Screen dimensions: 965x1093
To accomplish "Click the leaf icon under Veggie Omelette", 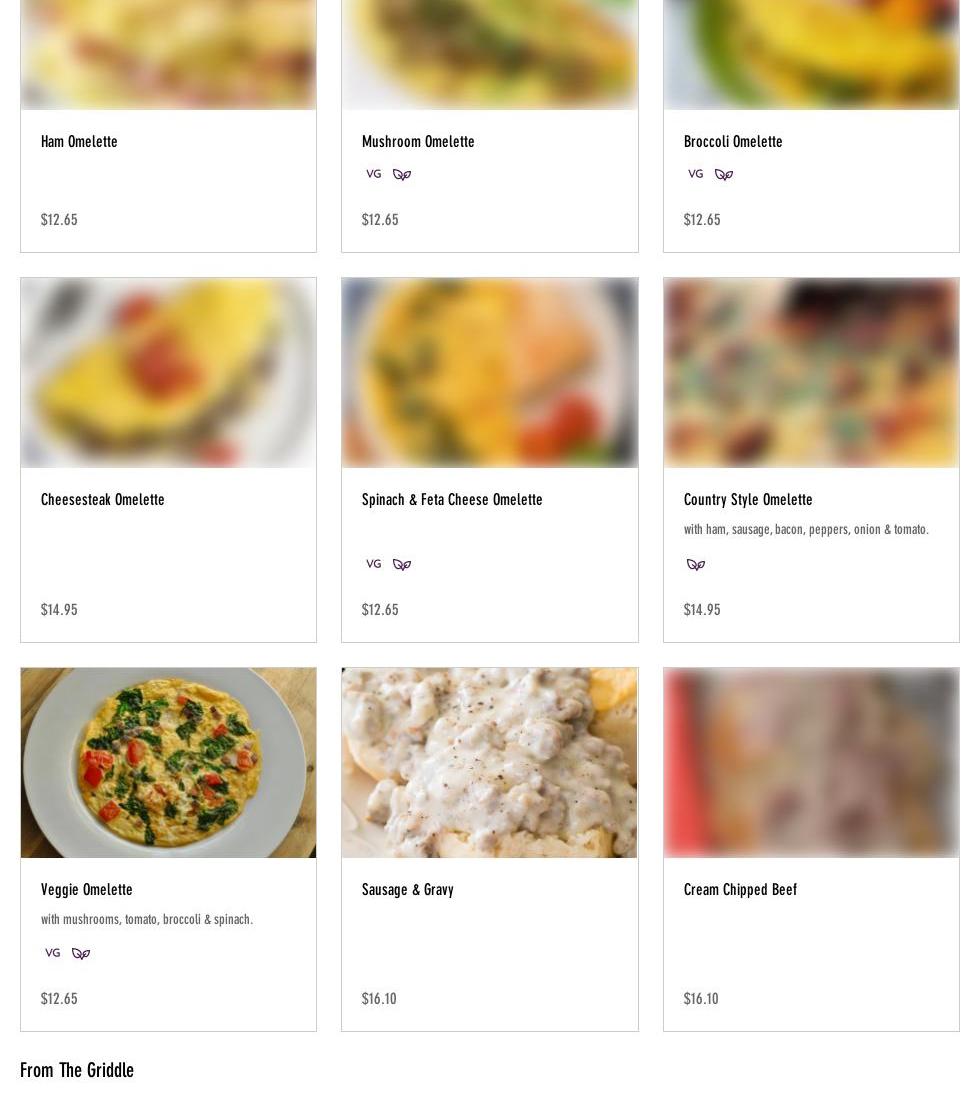I will click(81, 954).
